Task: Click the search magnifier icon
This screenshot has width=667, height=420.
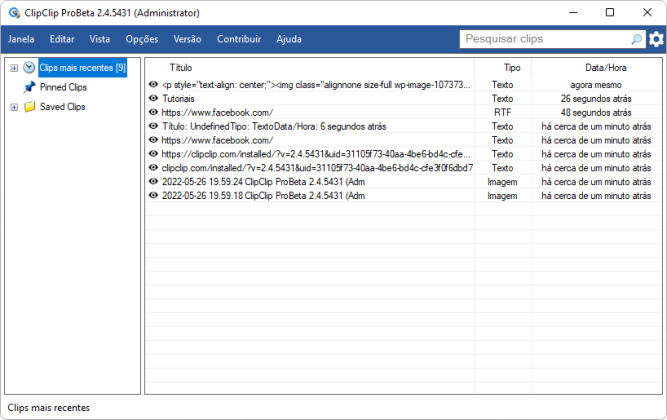Action: 636,39
